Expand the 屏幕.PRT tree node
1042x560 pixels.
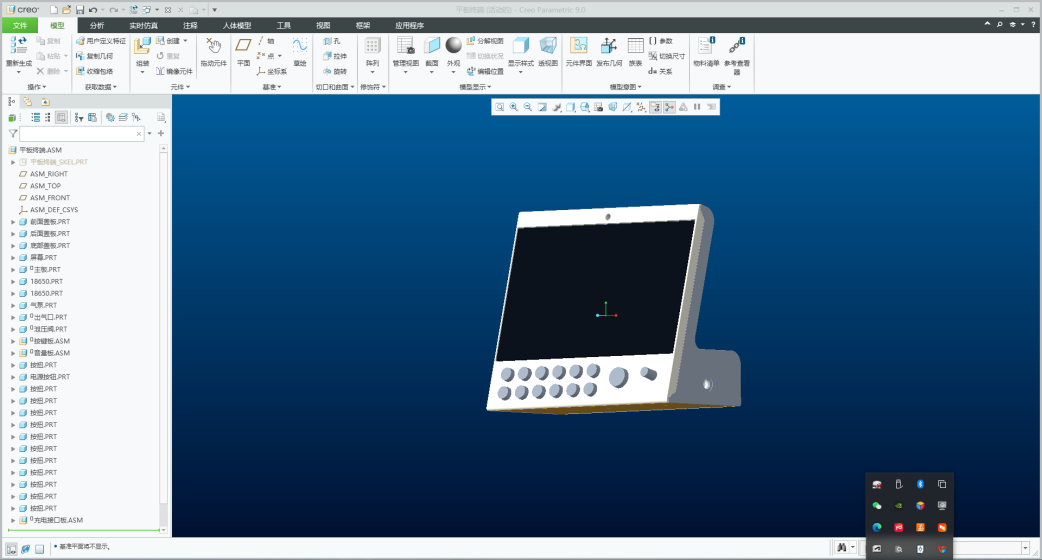click(x=13, y=258)
